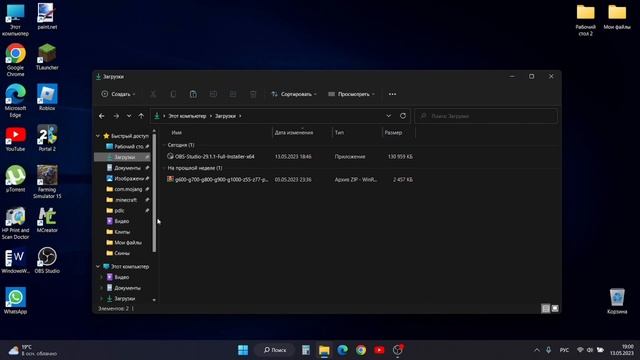Click the Delete trash icon in toolbar
The image size is (640, 360).
(253, 94)
